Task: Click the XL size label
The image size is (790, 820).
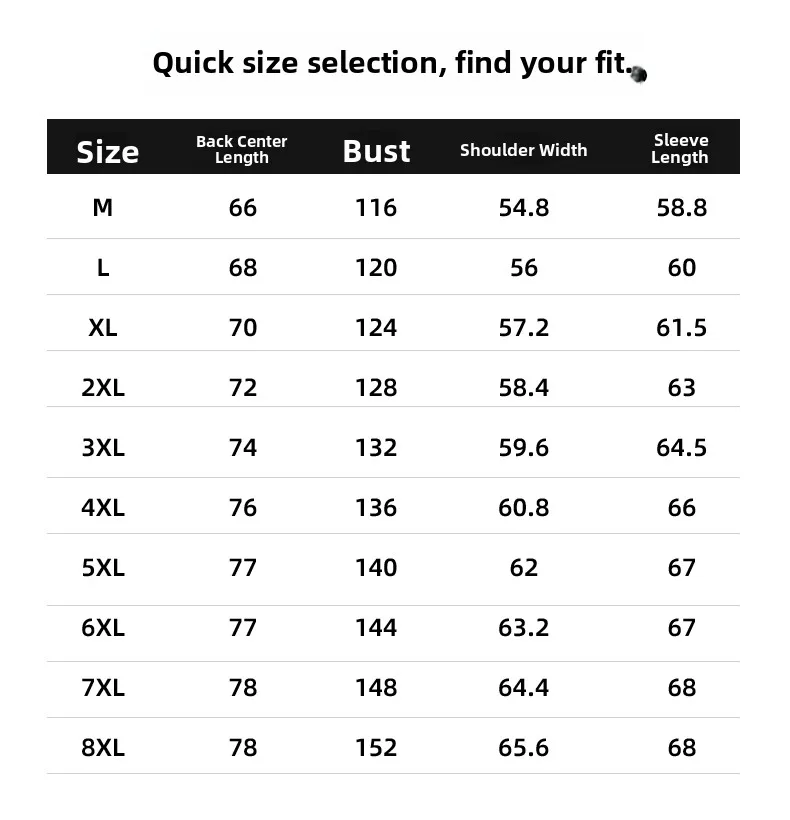Action: [102, 328]
